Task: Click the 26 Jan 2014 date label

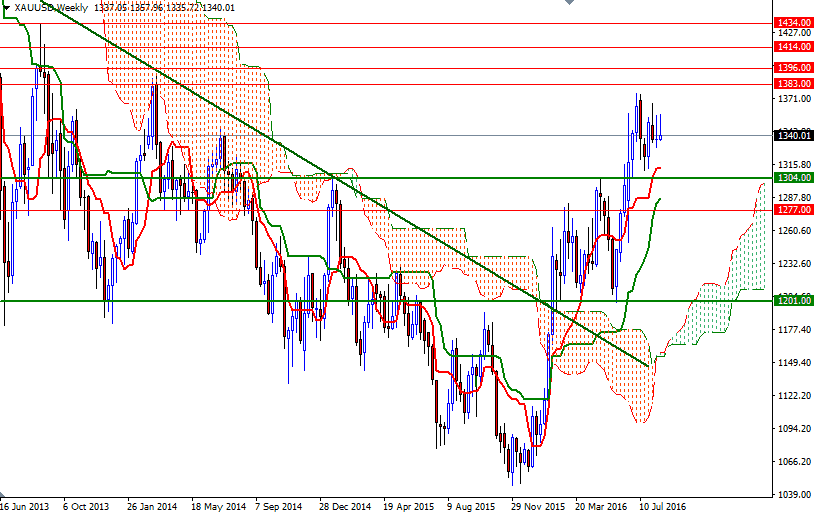Action: click(152, 506)
